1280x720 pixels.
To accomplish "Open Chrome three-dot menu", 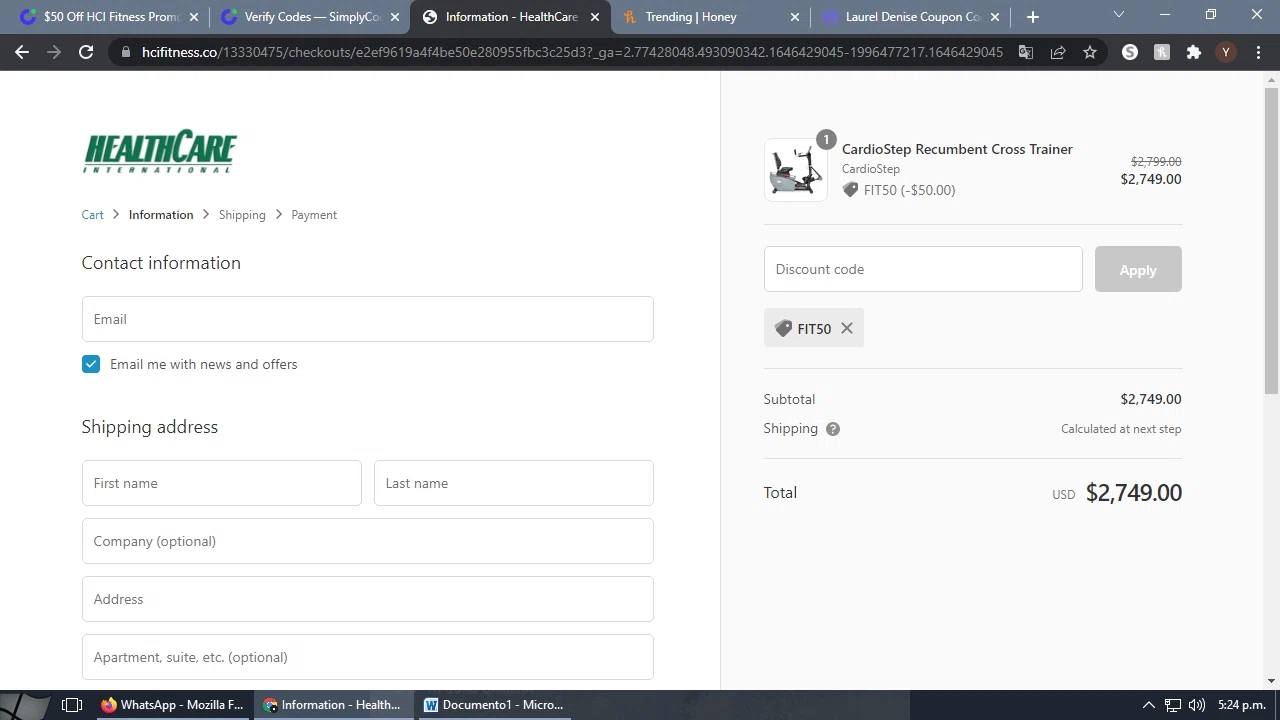I will click(x=1258, y=52).
